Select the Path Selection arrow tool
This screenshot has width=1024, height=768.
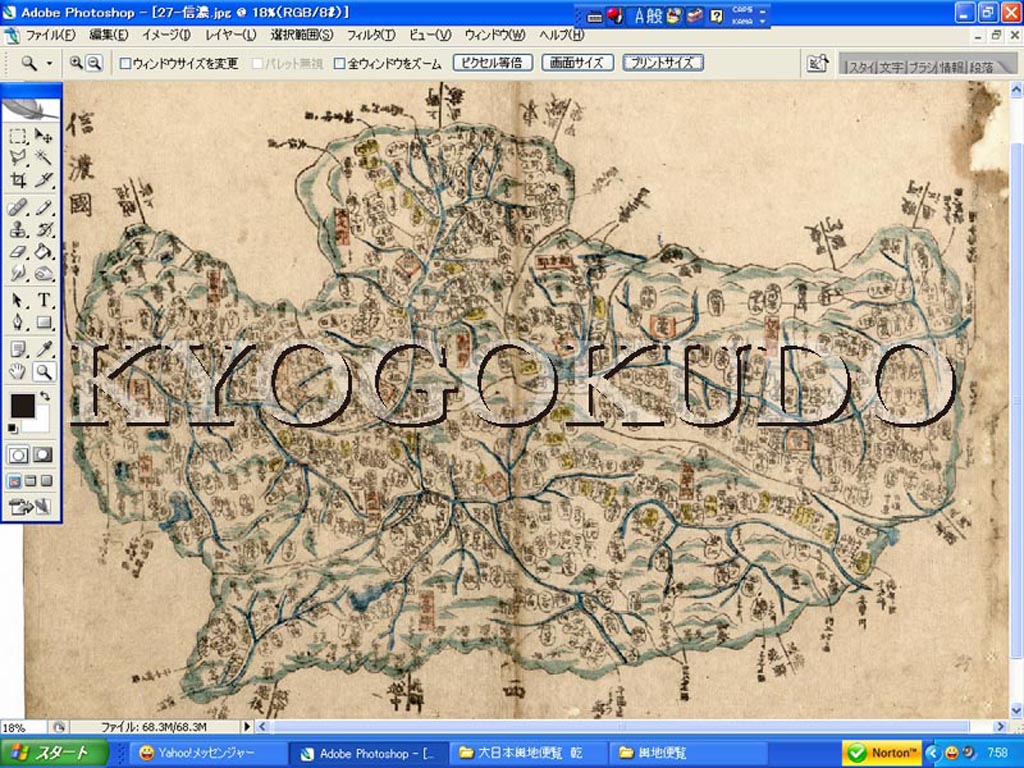(x=18, y=300)
